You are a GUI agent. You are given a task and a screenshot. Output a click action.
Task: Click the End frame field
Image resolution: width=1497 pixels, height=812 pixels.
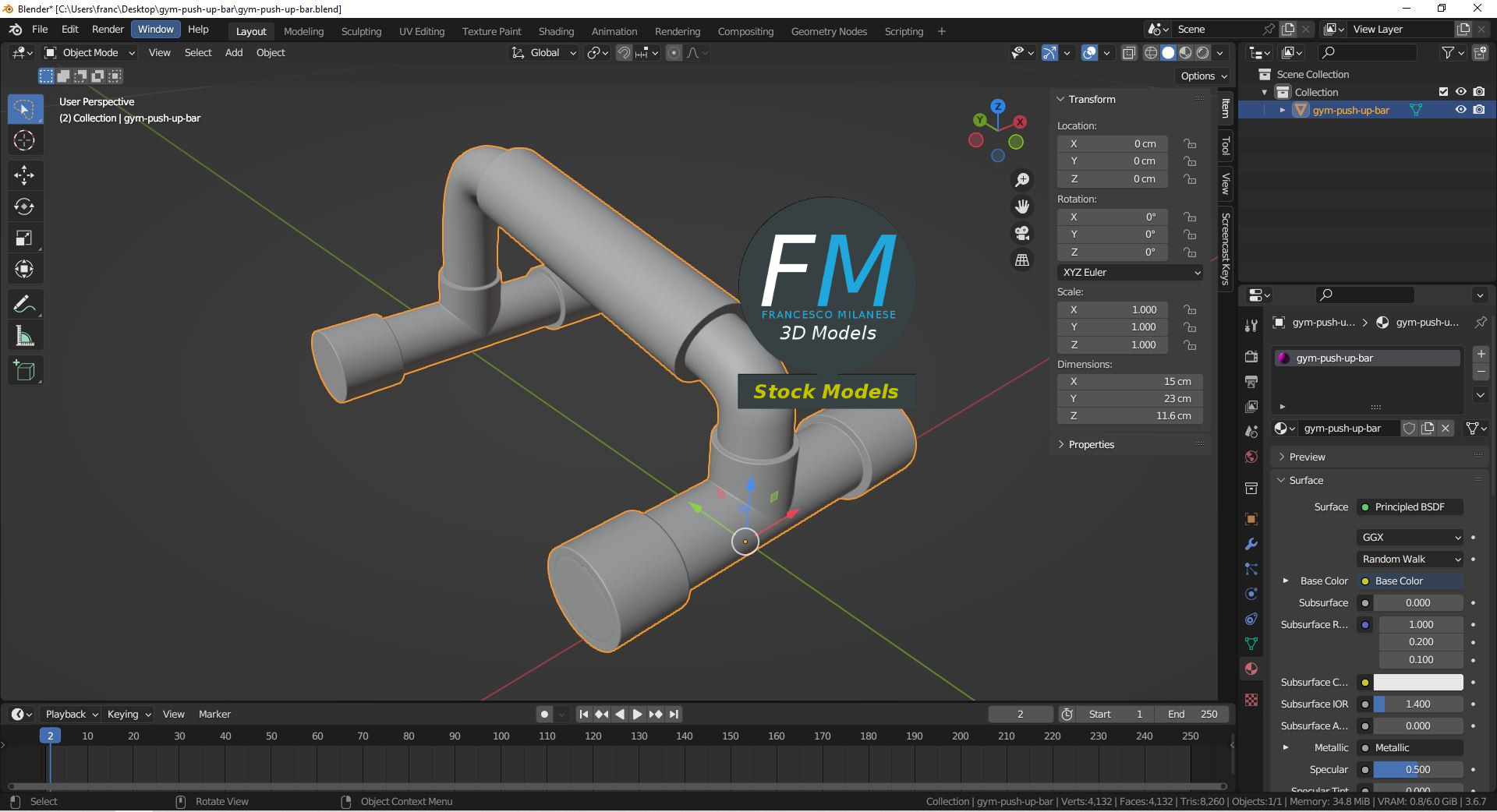point(1192,714)
